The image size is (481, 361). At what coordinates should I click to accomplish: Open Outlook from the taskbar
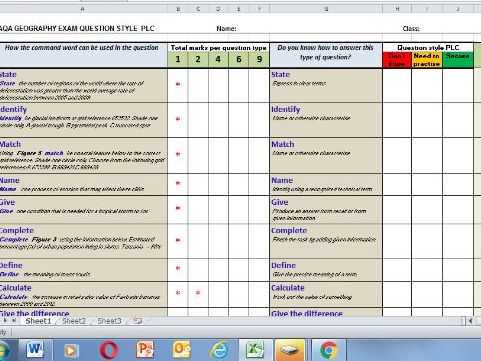tap(182, 350)
